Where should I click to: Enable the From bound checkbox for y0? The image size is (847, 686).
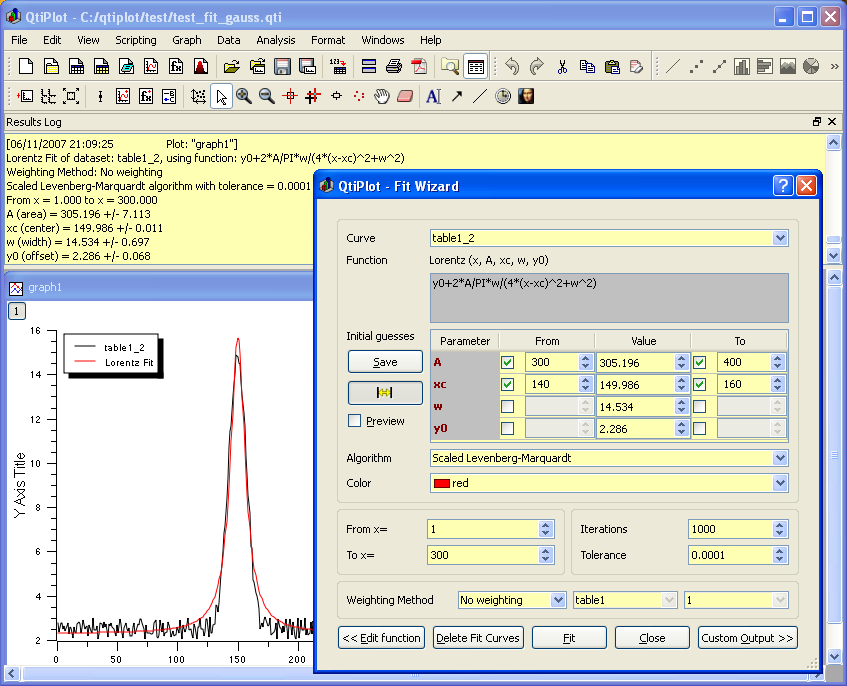(x=507, y=429)
